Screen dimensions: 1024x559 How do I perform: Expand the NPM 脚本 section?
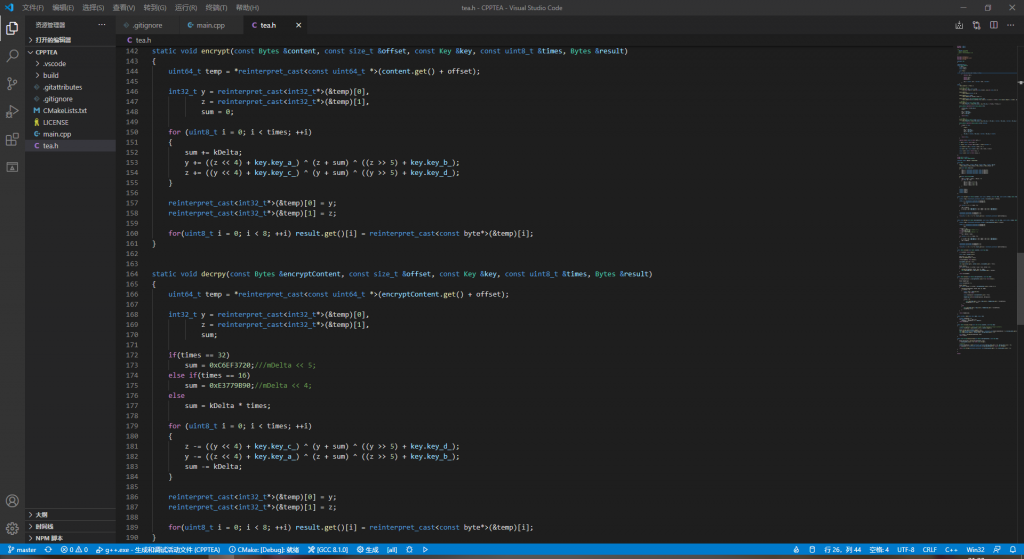tap(49, 538)
